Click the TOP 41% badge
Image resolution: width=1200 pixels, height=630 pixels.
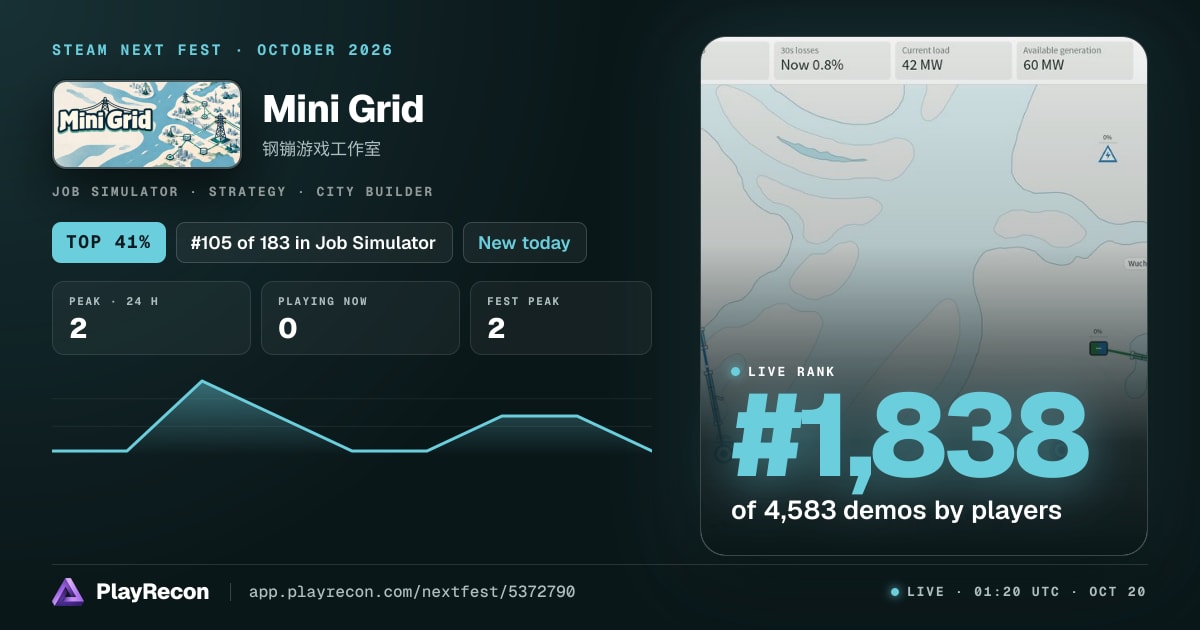[x=109, y=242]
